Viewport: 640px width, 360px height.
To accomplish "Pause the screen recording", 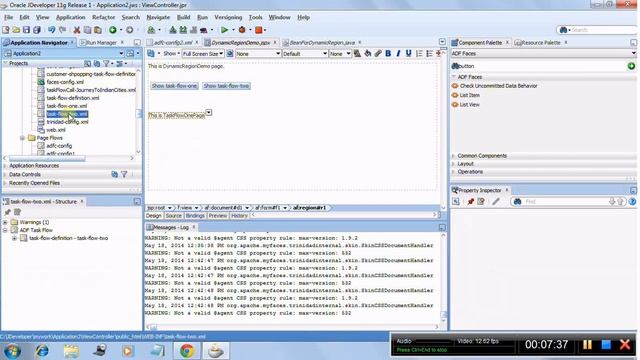I will 587,344.
